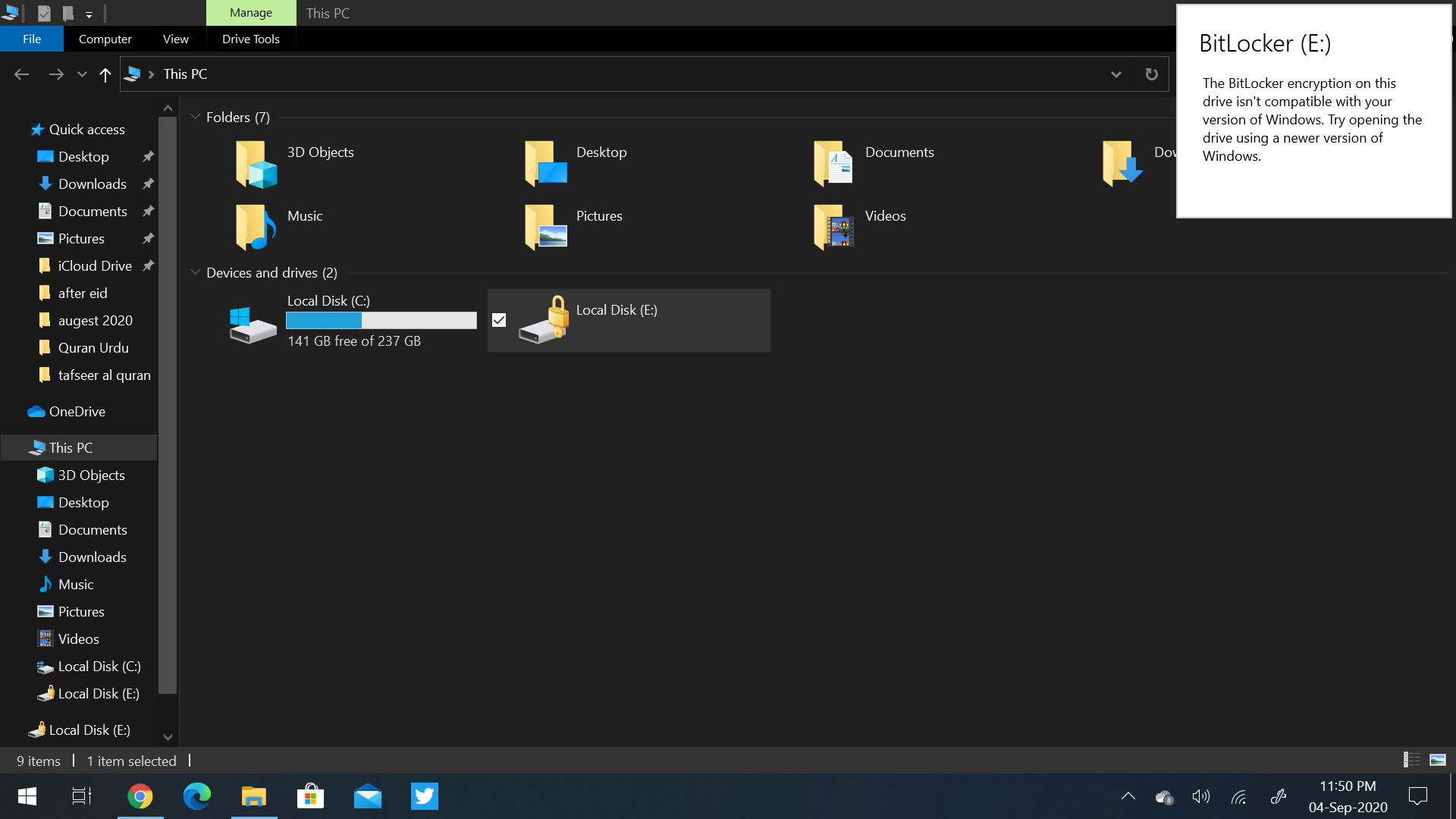Open the recent locations dropdown arrow
Viewport: 1456px width, 819px height.
pyautogui.click(x=82, y=74)
